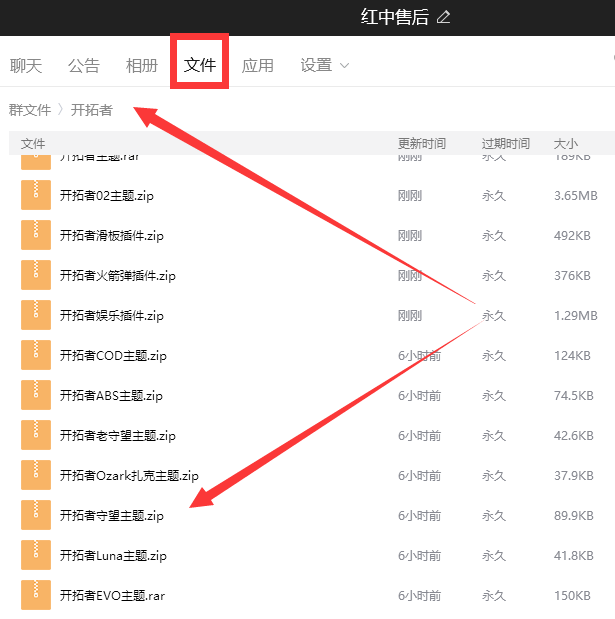Click the 37.9KB size value
The height and width of the screenshot is (619, 615).
(574, 476)
